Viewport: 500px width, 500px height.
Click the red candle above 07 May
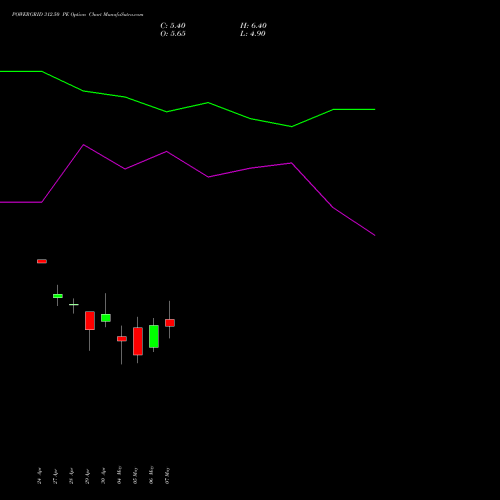170,323
